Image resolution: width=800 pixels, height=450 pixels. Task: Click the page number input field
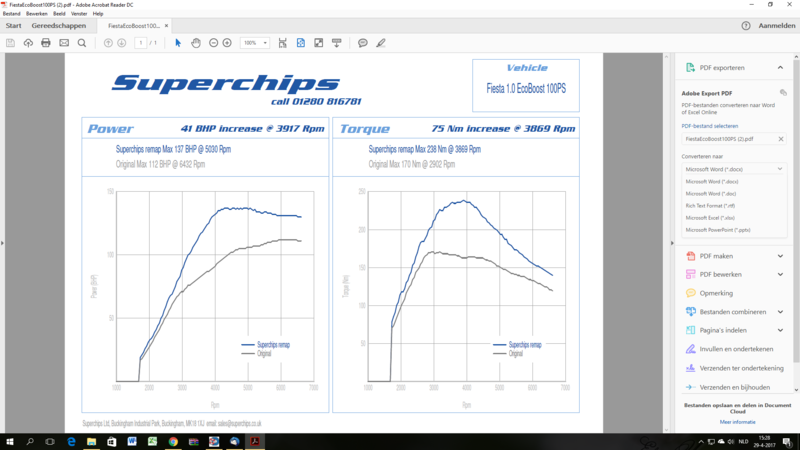pos(140,43)
